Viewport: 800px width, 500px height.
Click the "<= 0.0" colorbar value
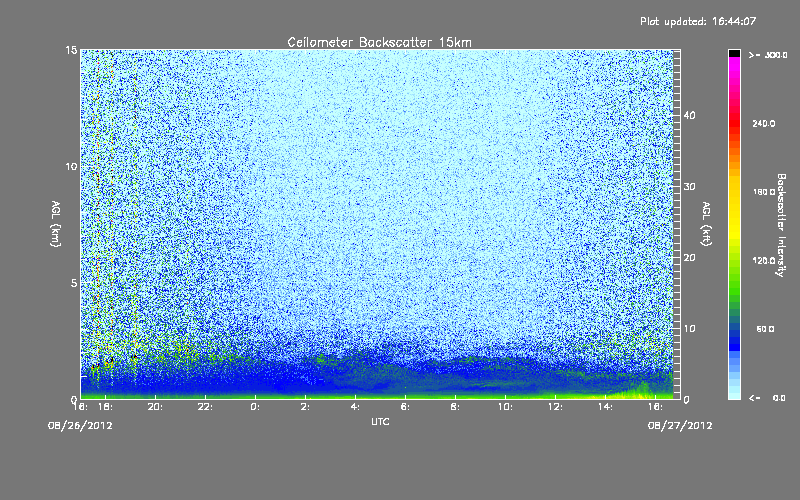[x=767, y=398]
